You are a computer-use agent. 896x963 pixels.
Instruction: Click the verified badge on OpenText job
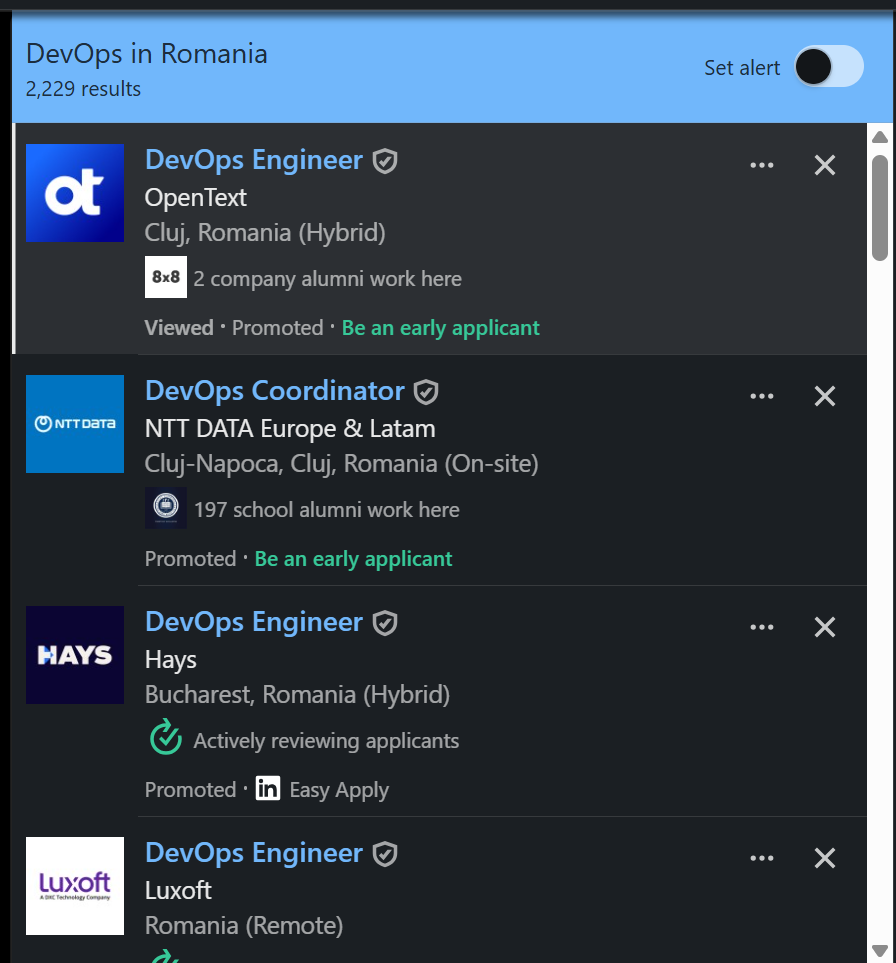pos(385,162)
